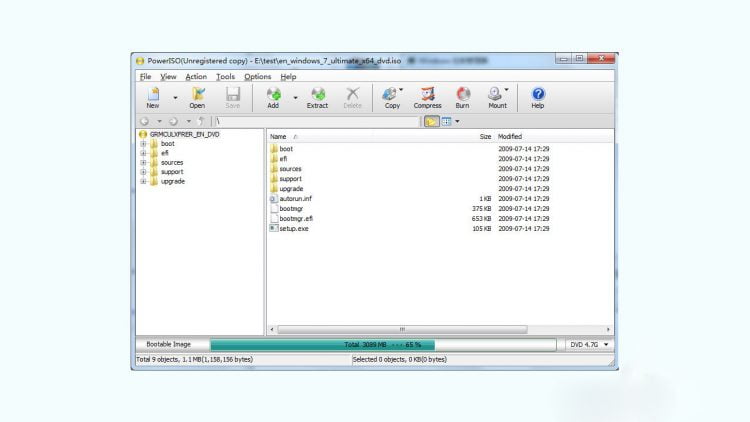750x422 pixels.
Task: Open the File menu
Action: pyautogui.click(x=145, y=77)
